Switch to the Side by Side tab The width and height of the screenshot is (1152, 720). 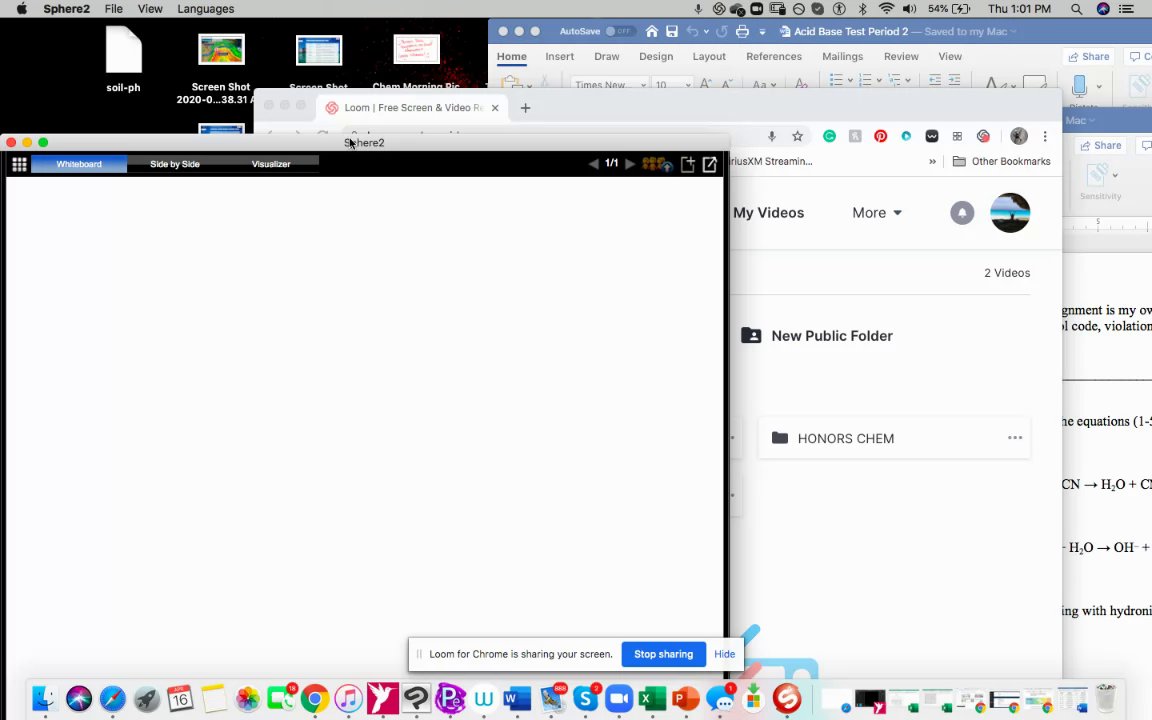[175, 164]
